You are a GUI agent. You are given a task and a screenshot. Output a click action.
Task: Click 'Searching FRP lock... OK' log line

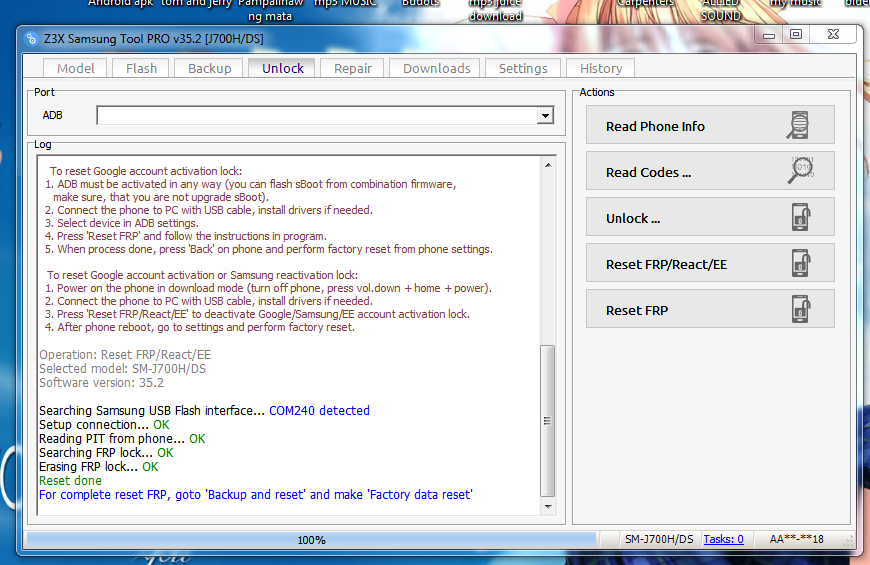(x=106, y=453)
